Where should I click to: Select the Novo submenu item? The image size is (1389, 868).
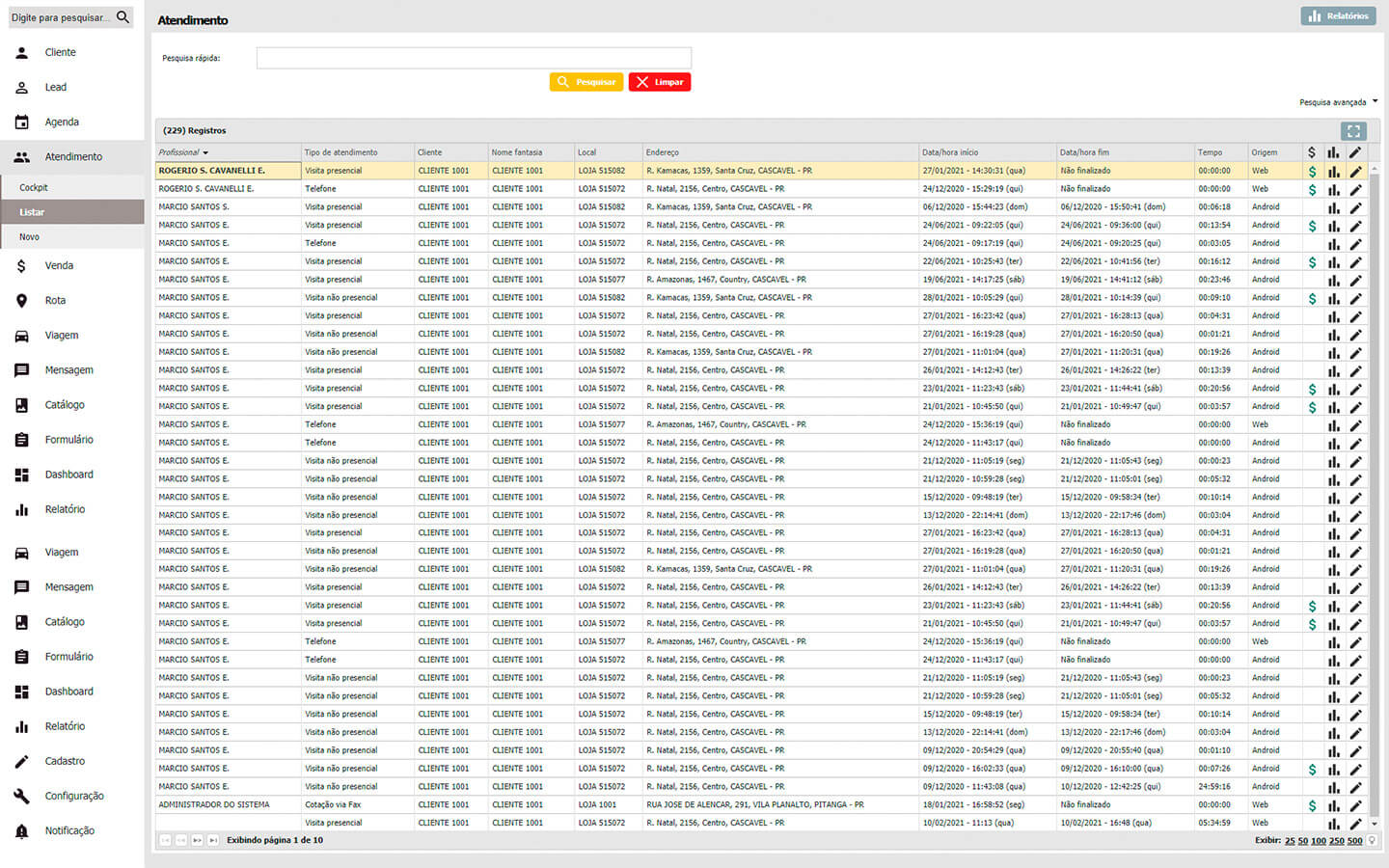(30, 237)
